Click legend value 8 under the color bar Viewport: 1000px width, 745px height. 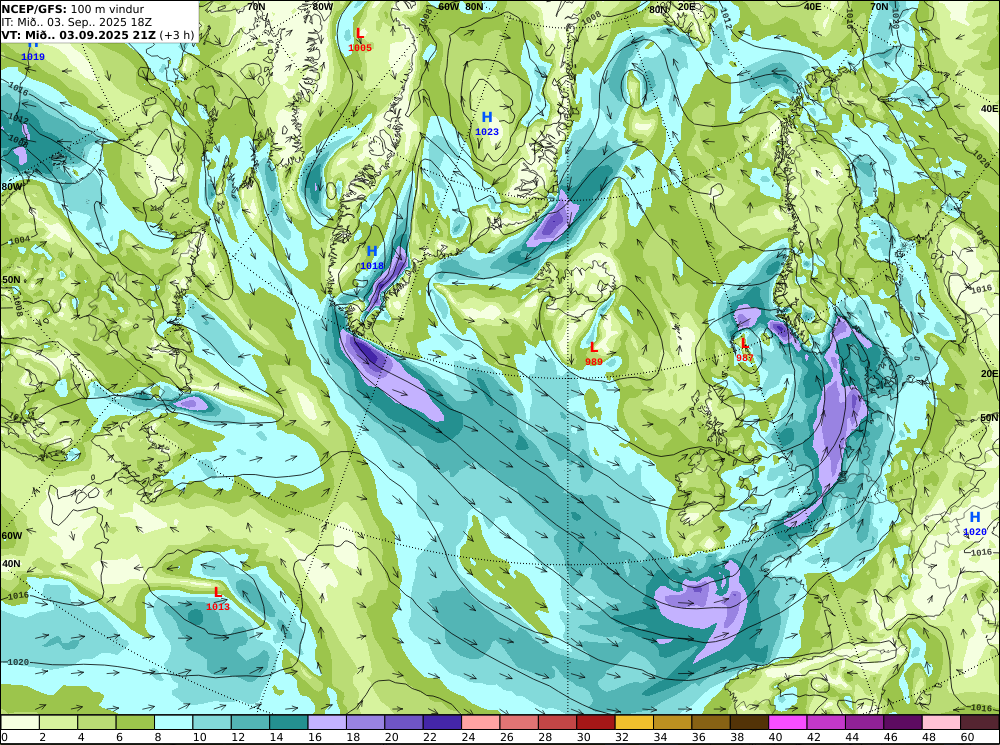click(x=158, y=737)
